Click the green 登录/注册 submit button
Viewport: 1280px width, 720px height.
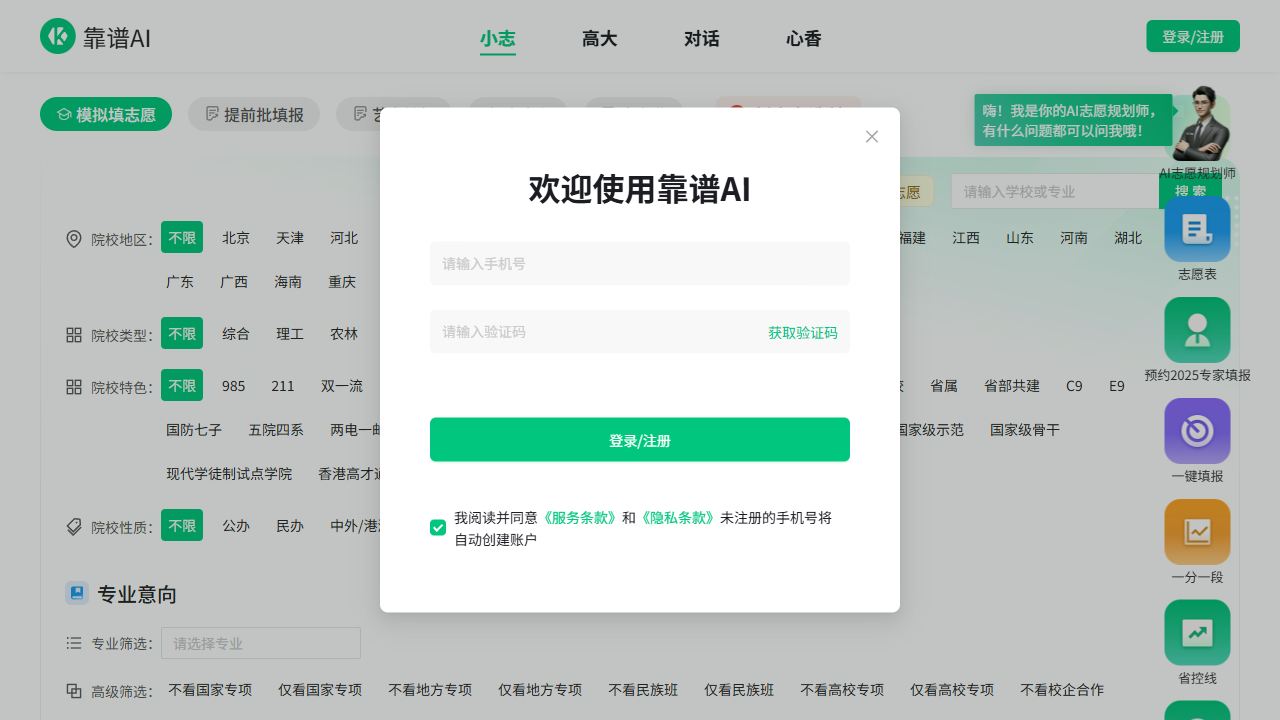pyautogui.click(x=640, y=440)
